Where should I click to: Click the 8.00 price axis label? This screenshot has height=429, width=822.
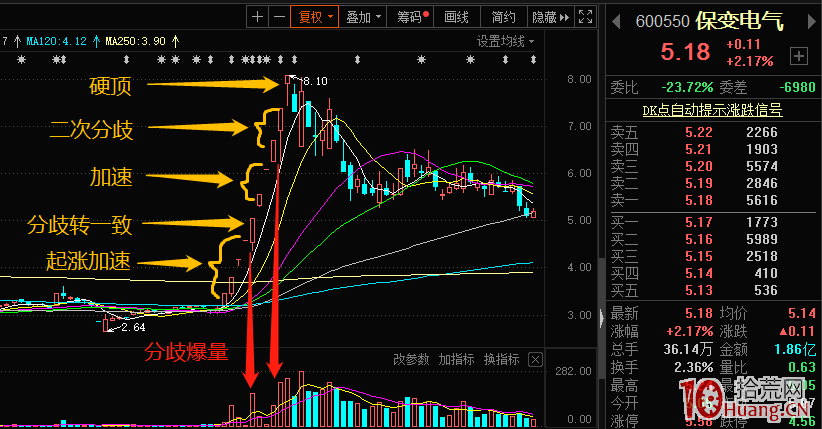579,79
